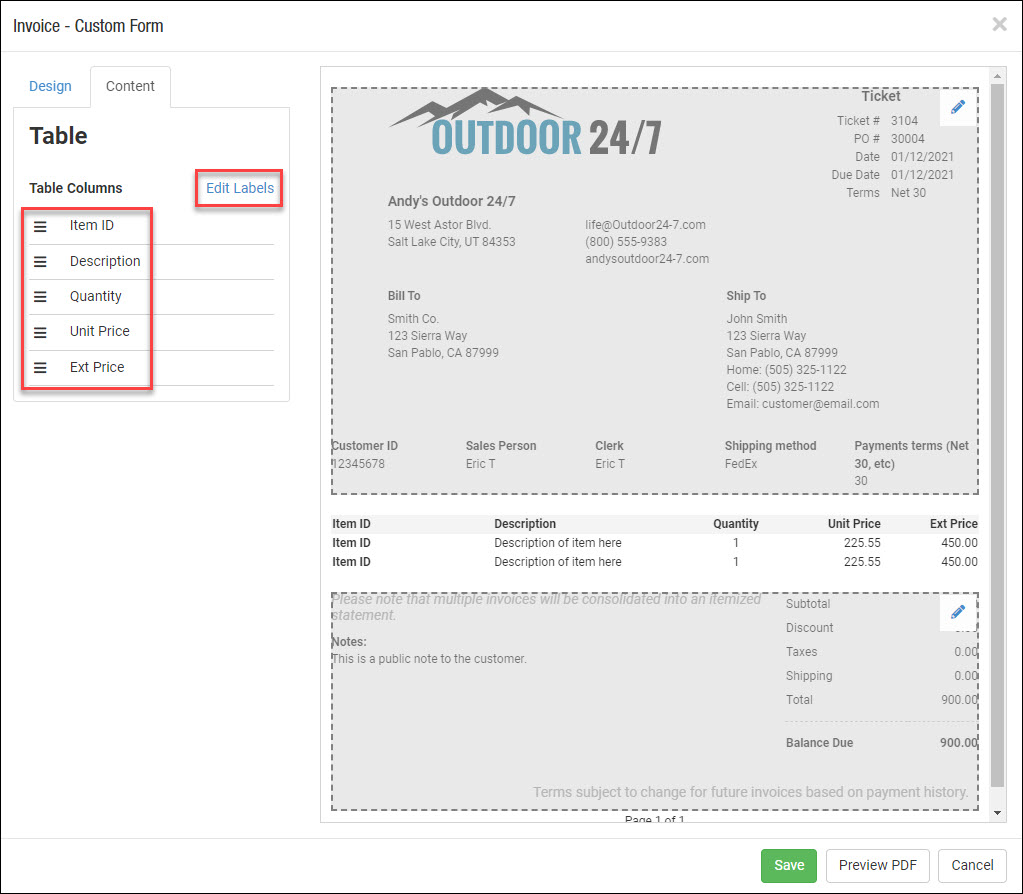Click the 15 West Astor Blvd. address line
The height and width of the screenshot is (894, 1023).
[439, 225]
